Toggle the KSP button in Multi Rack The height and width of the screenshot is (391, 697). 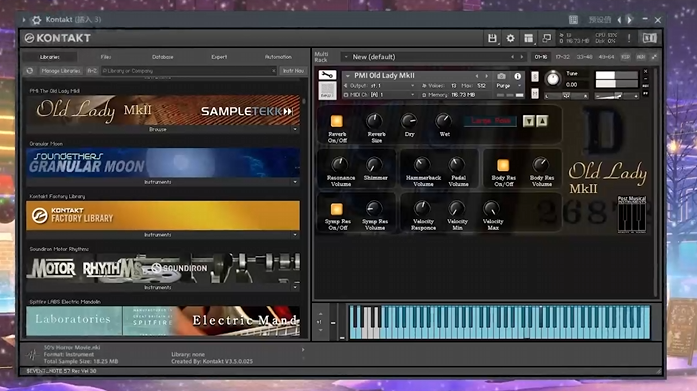click(625, 57)
